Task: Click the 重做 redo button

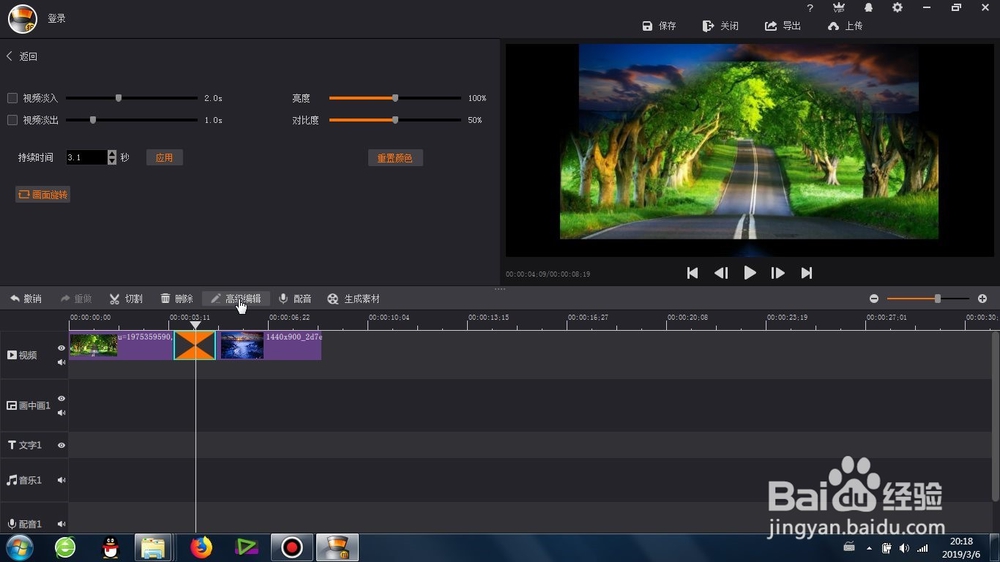Action: 76,299
